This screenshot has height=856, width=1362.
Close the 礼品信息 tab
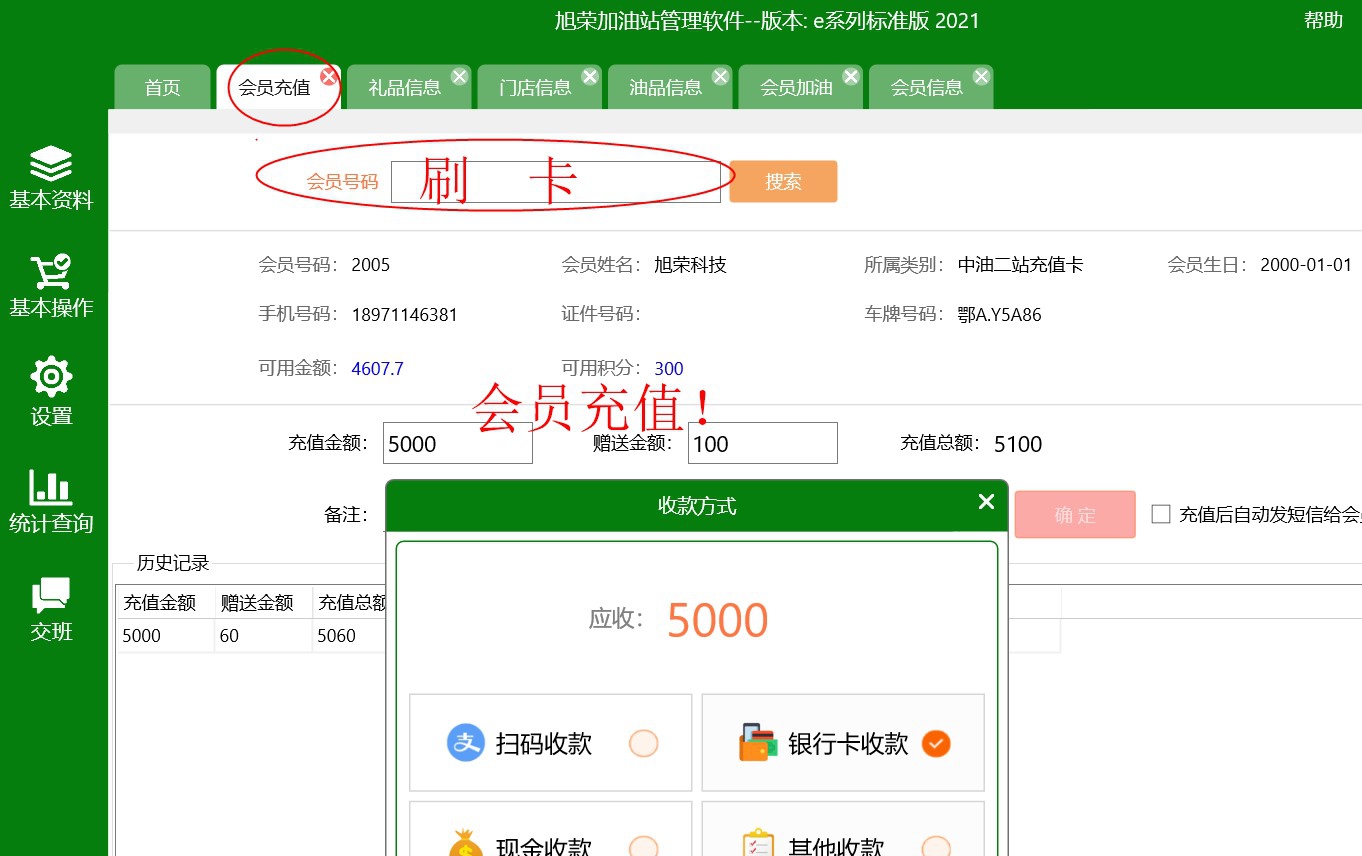point(459,77)
